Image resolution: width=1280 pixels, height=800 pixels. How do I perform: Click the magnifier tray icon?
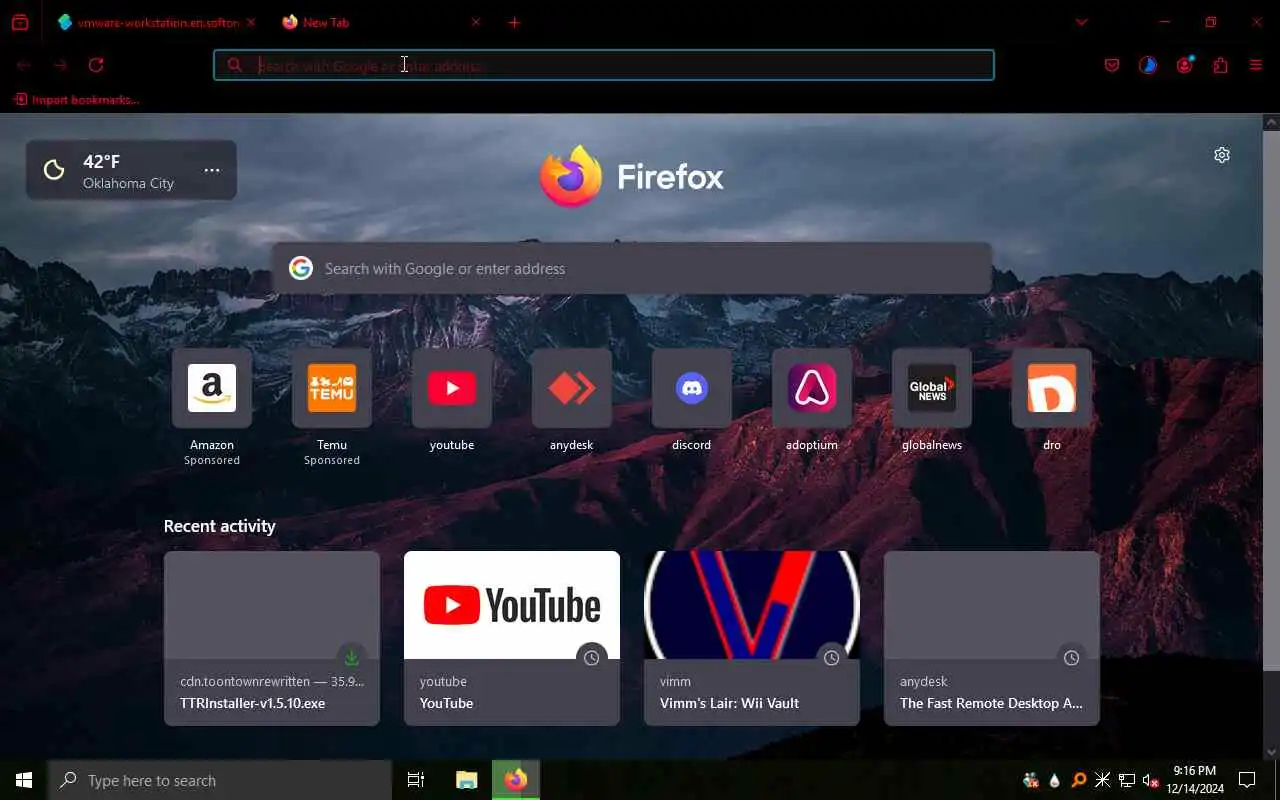tap(1079, 780)
